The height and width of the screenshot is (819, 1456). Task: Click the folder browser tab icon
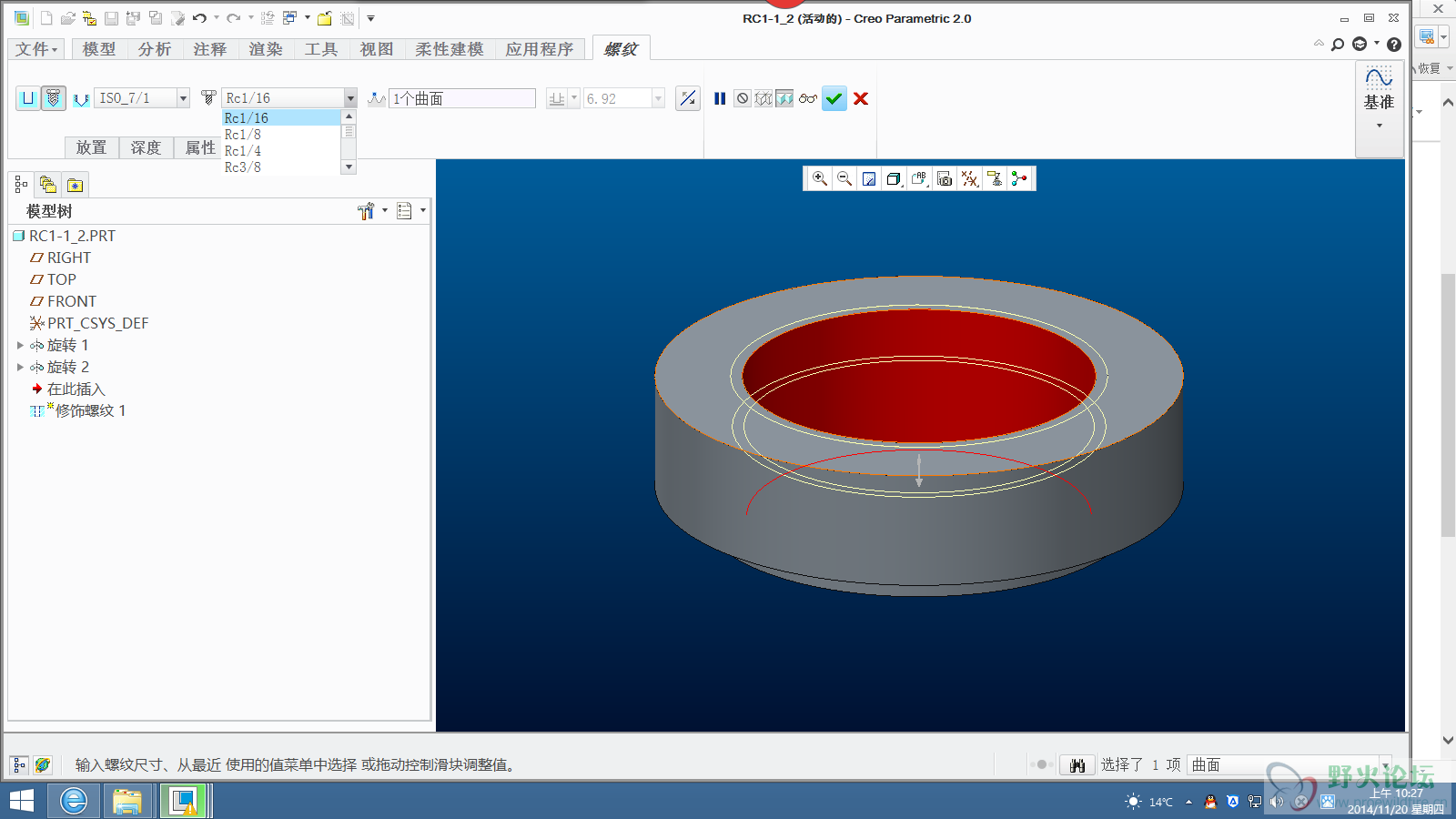(48, 185)
